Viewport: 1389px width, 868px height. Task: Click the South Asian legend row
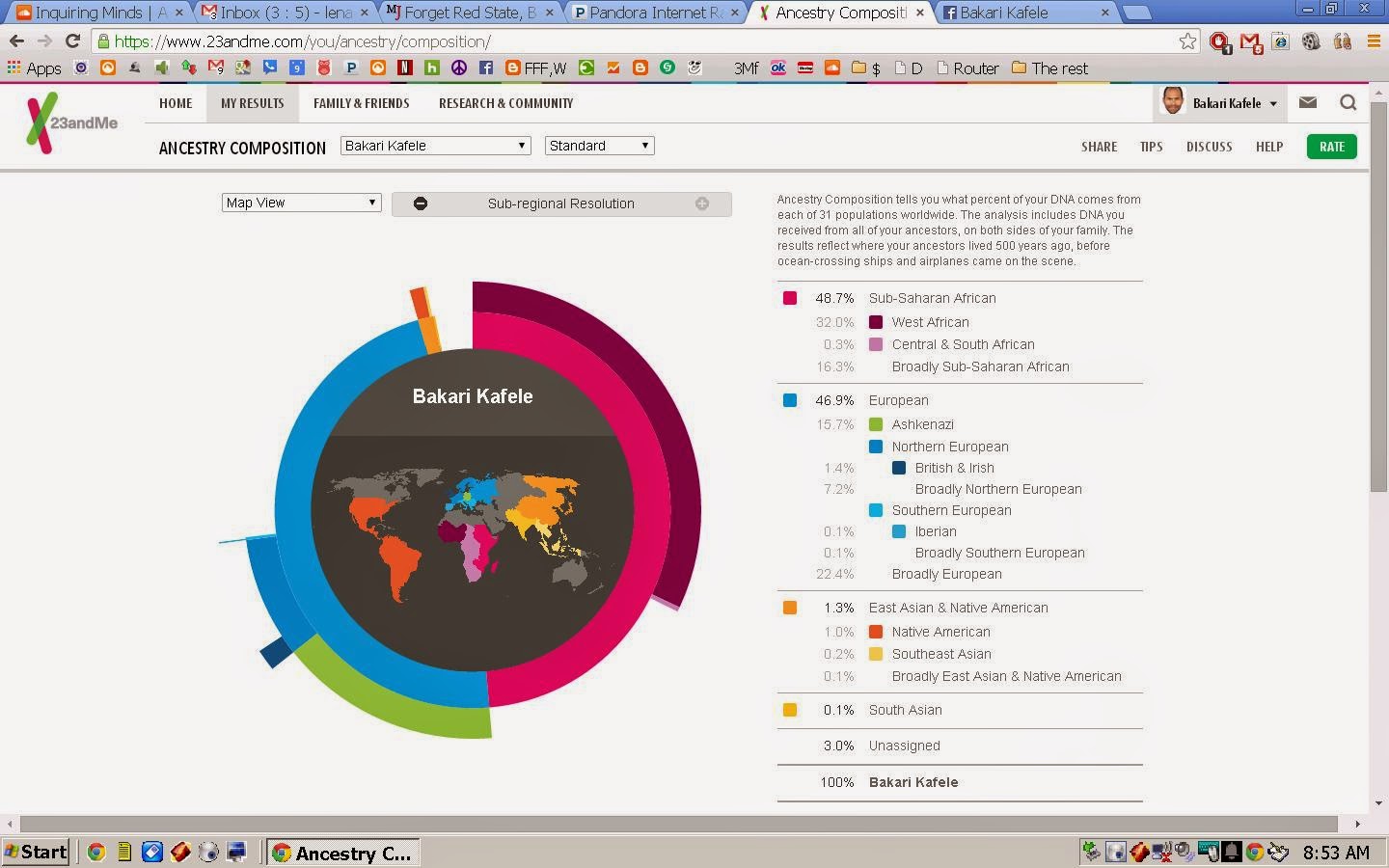[x=960, y=710]
